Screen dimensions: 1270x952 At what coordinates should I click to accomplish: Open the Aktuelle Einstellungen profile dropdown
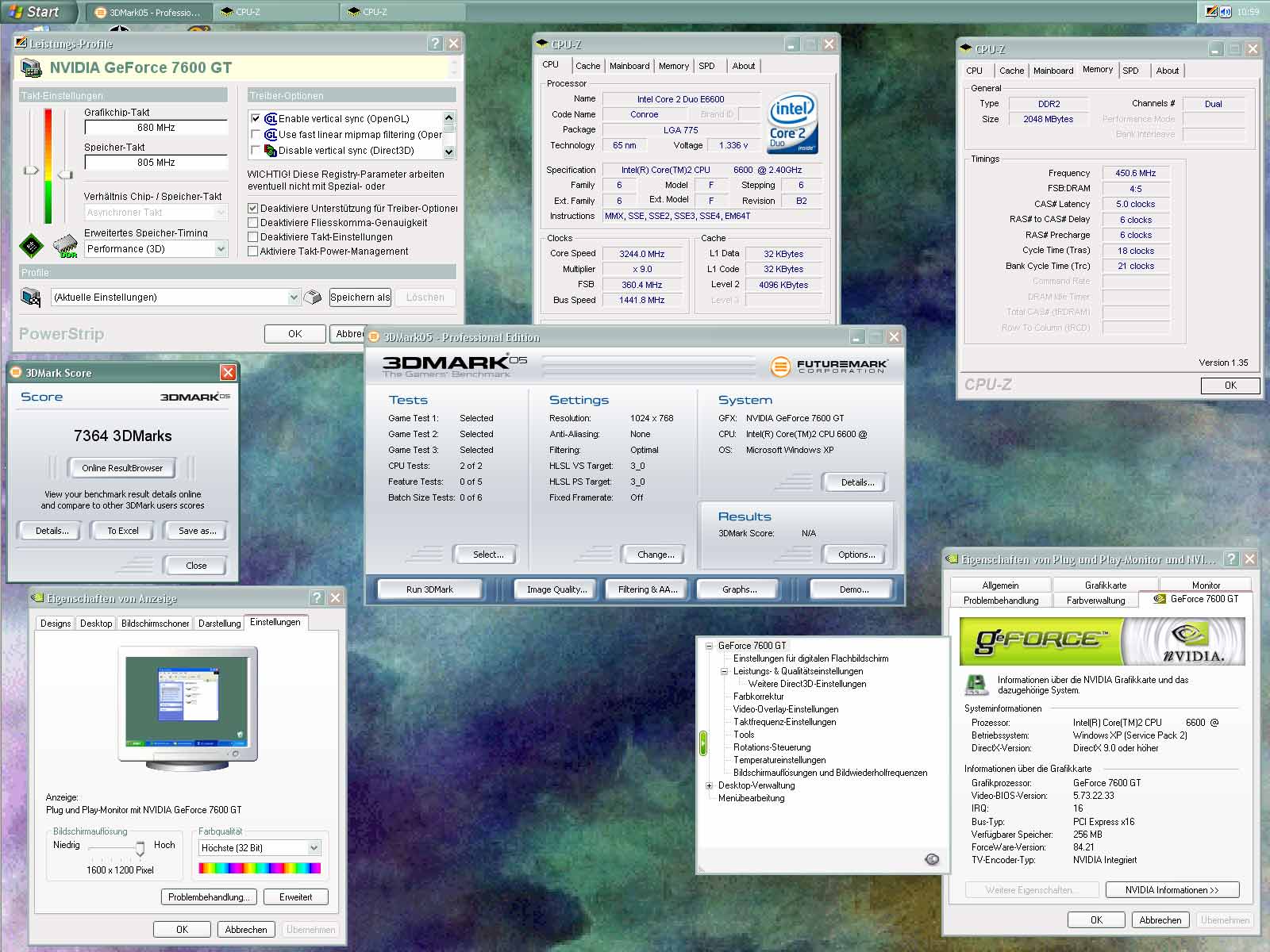(294, 297)
